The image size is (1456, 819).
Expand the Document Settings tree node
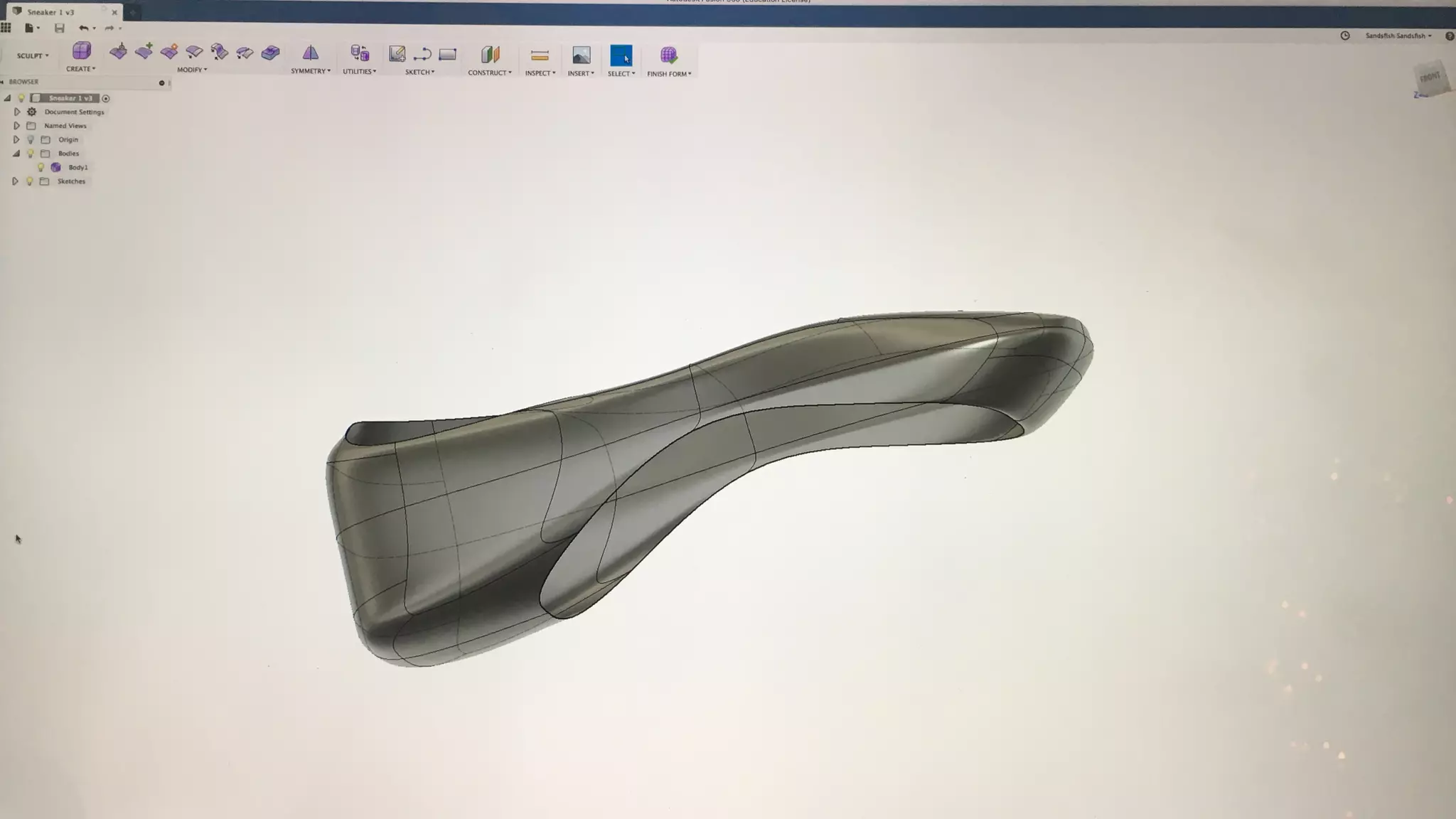tap(17, 112)
